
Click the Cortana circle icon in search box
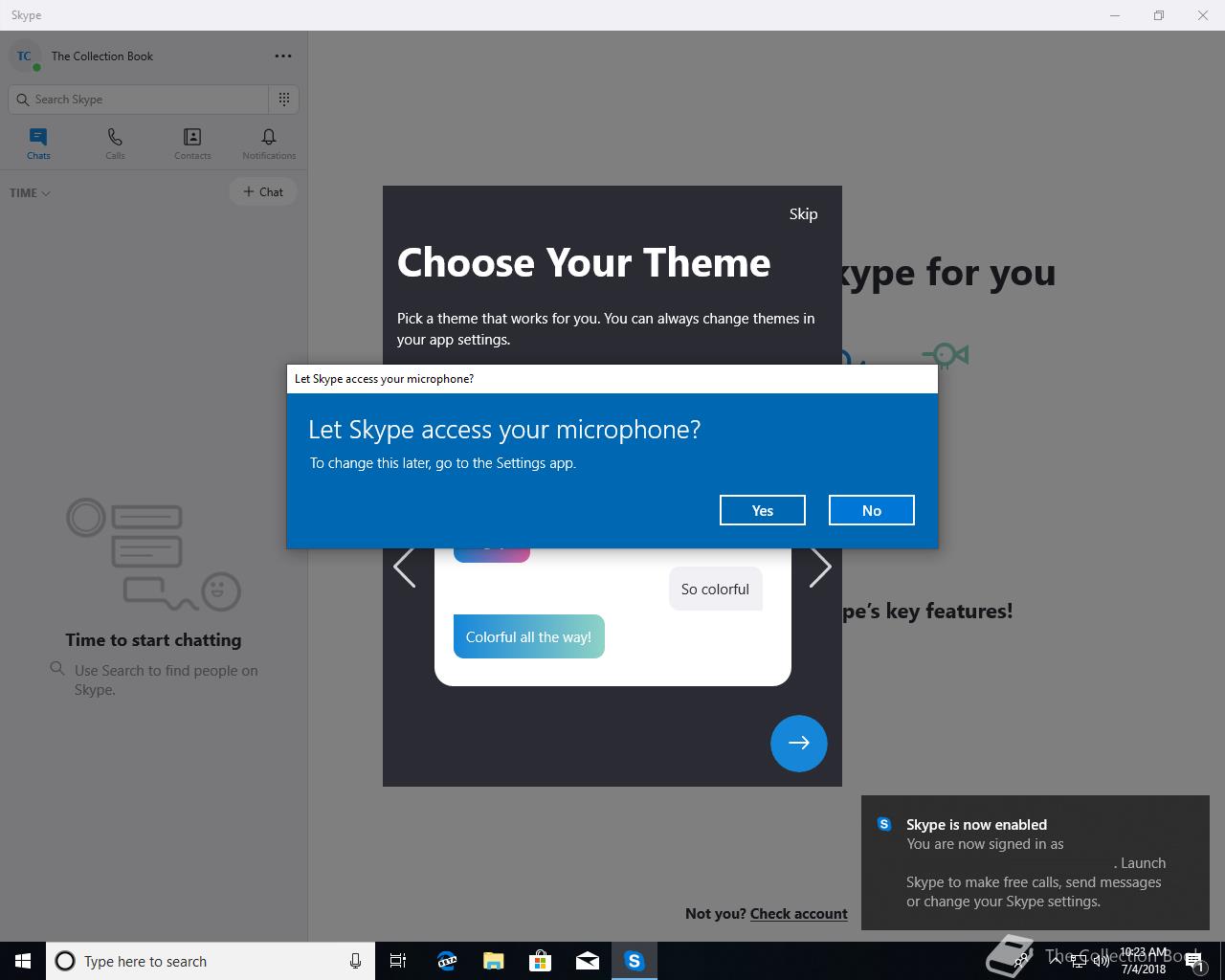click(65, 961)
